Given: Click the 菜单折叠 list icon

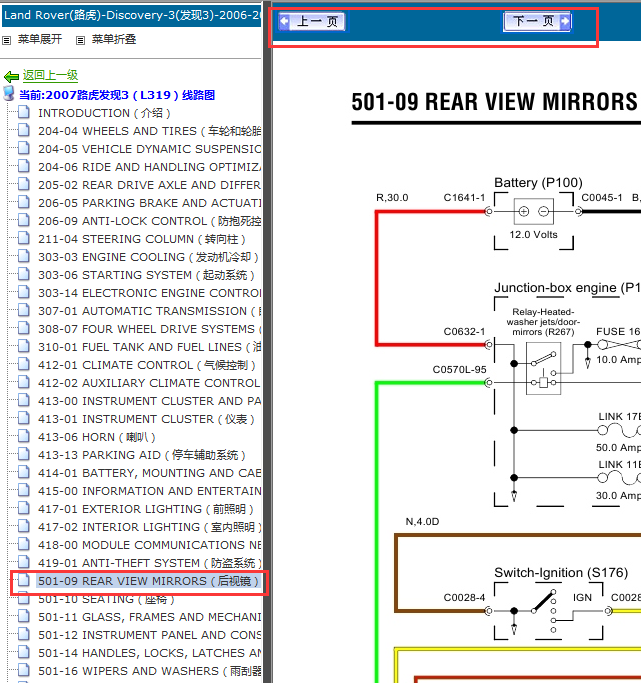Looking at the screenshot, I should tap(80, 41).
